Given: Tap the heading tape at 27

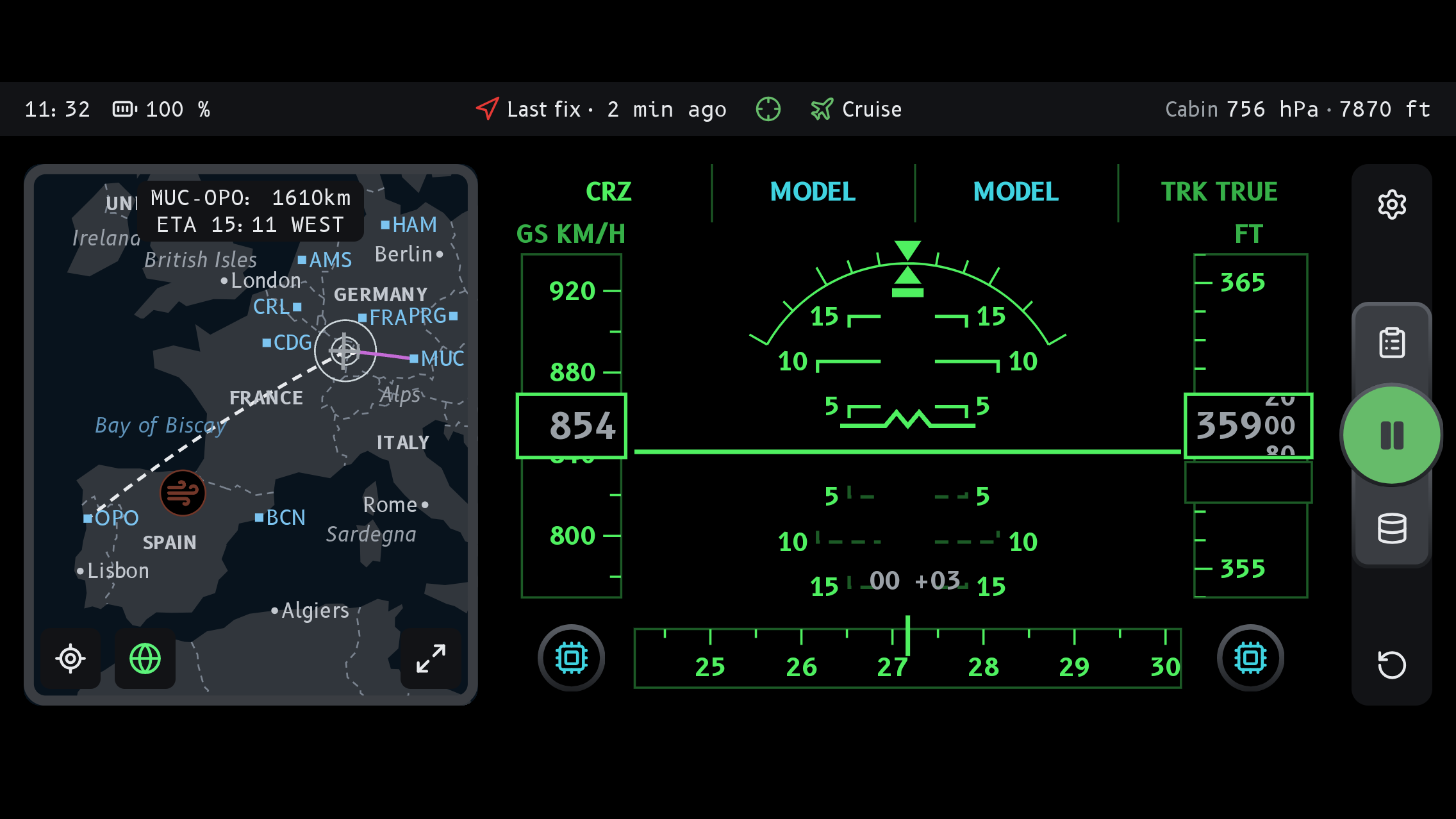Looking at the screenshot, I should pyautogui.click(x=893, y=667).
